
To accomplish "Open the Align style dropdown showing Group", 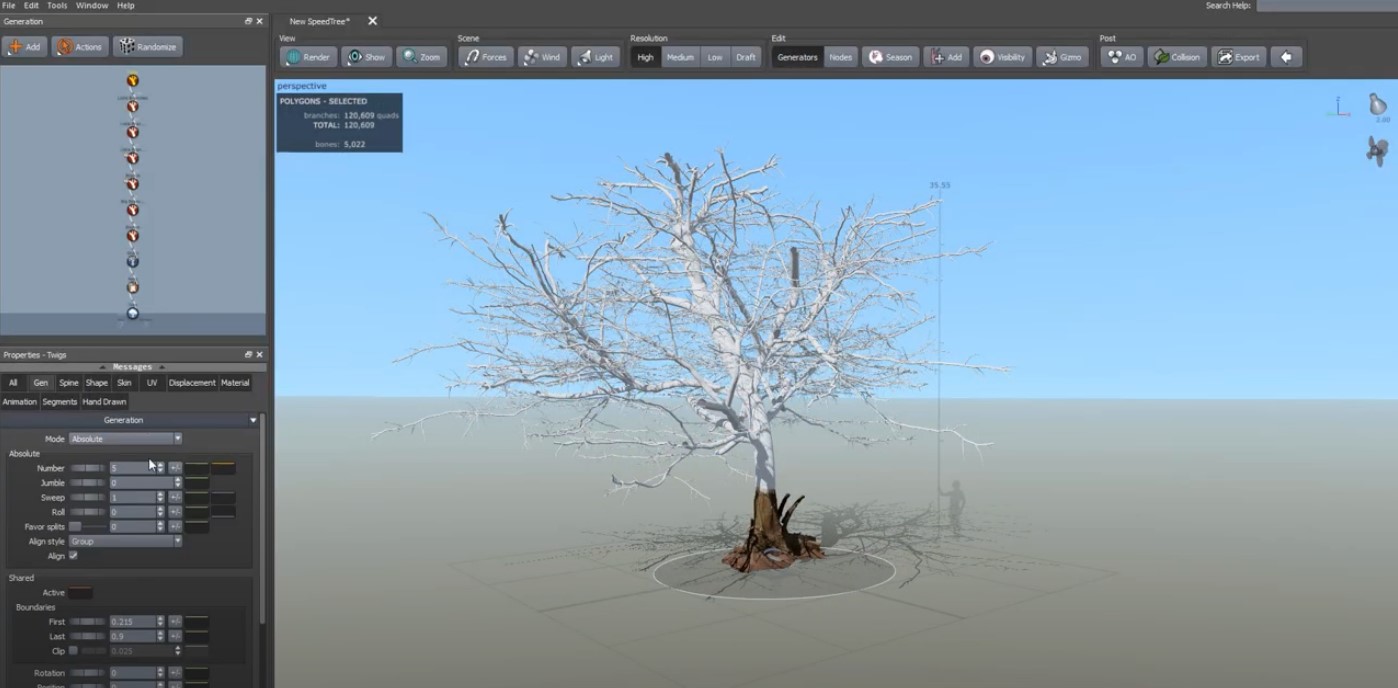I will tap(126, 541).
